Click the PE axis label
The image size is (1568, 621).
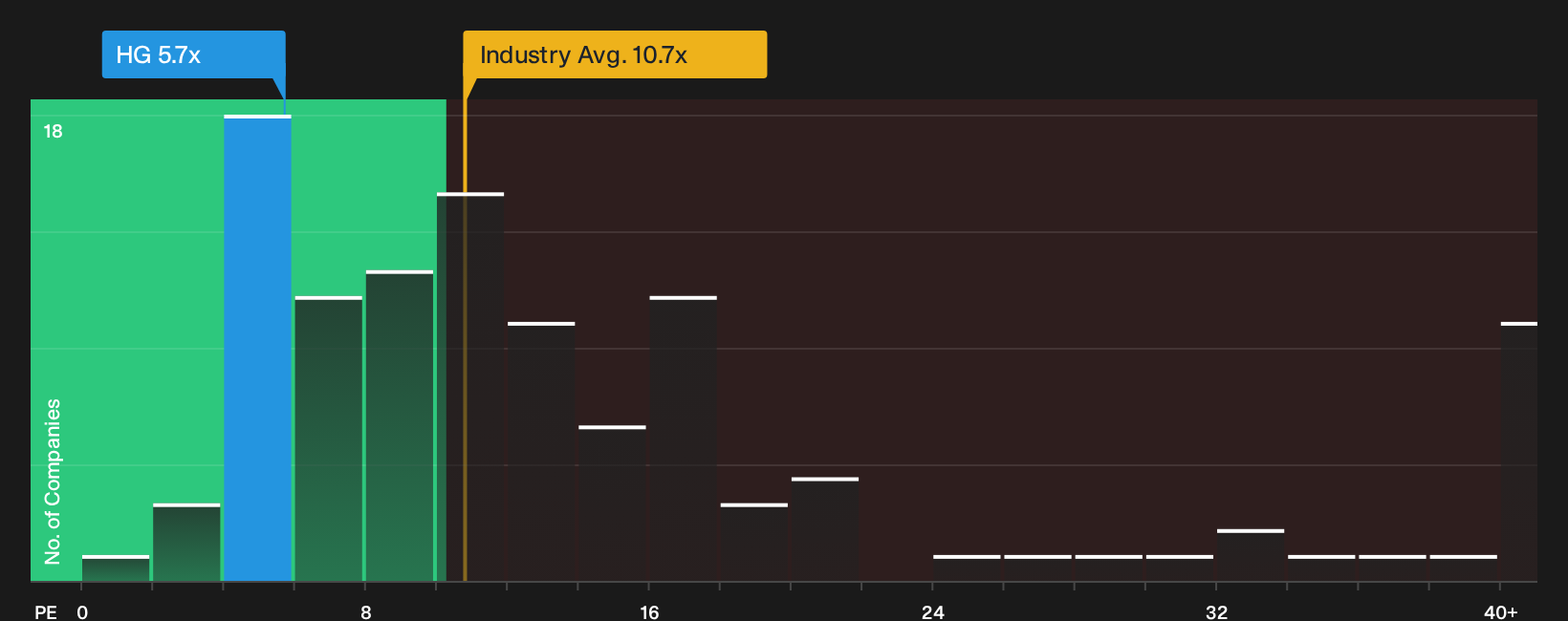pyautogui.click(x=46, y=611)
